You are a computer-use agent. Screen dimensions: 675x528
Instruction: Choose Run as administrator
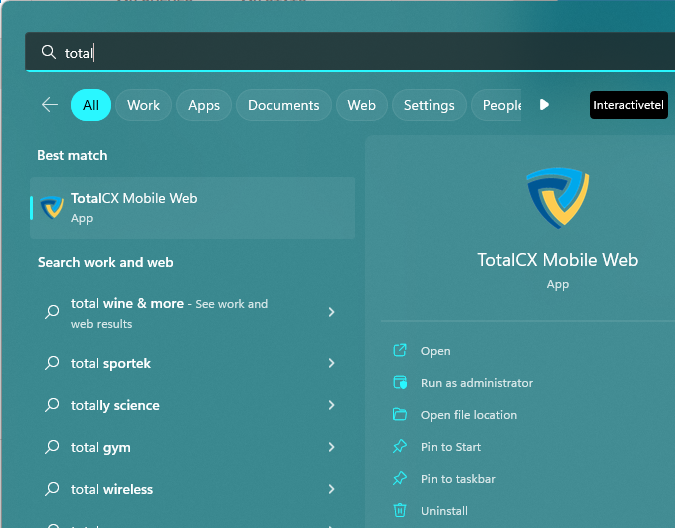point(477,383)
